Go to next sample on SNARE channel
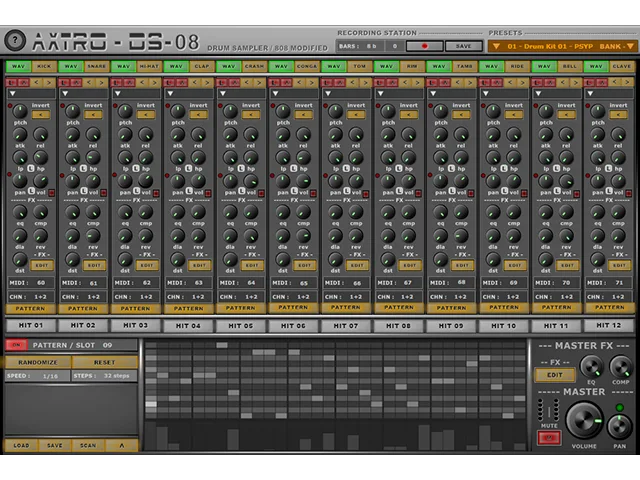The image size is (640, 480). point(102,83)
